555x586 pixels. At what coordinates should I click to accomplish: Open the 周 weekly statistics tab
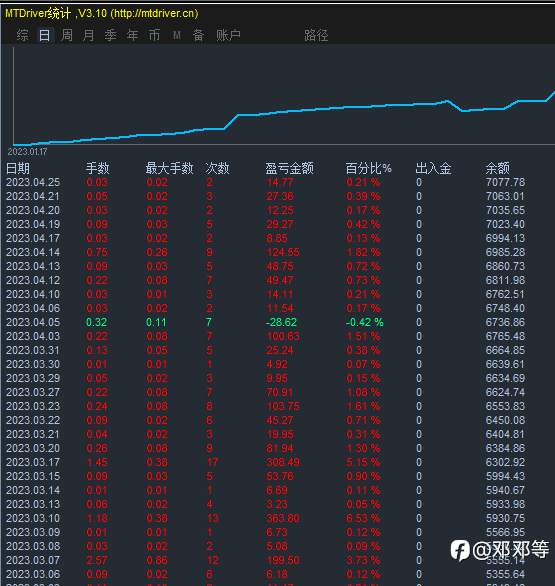tap(67, 36)
